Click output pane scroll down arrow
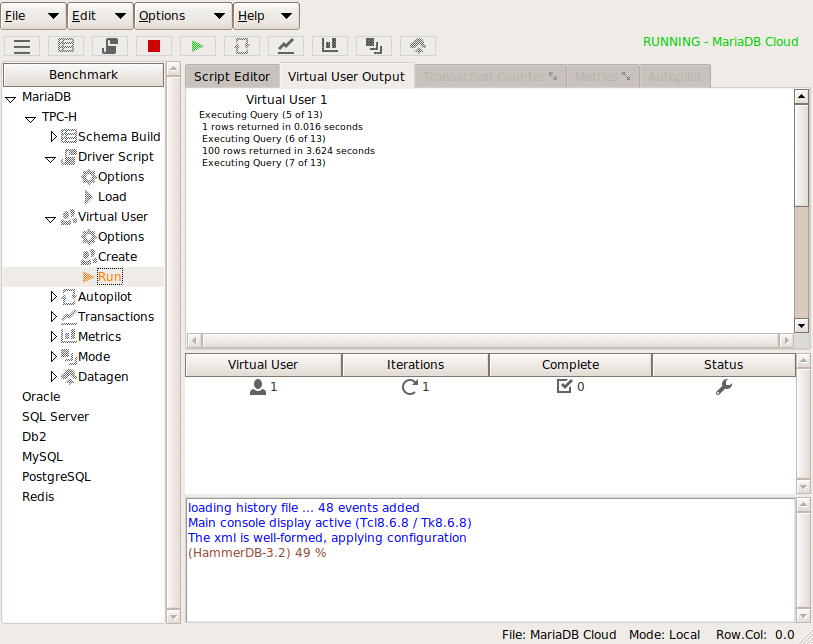 [x=801, y=326]
